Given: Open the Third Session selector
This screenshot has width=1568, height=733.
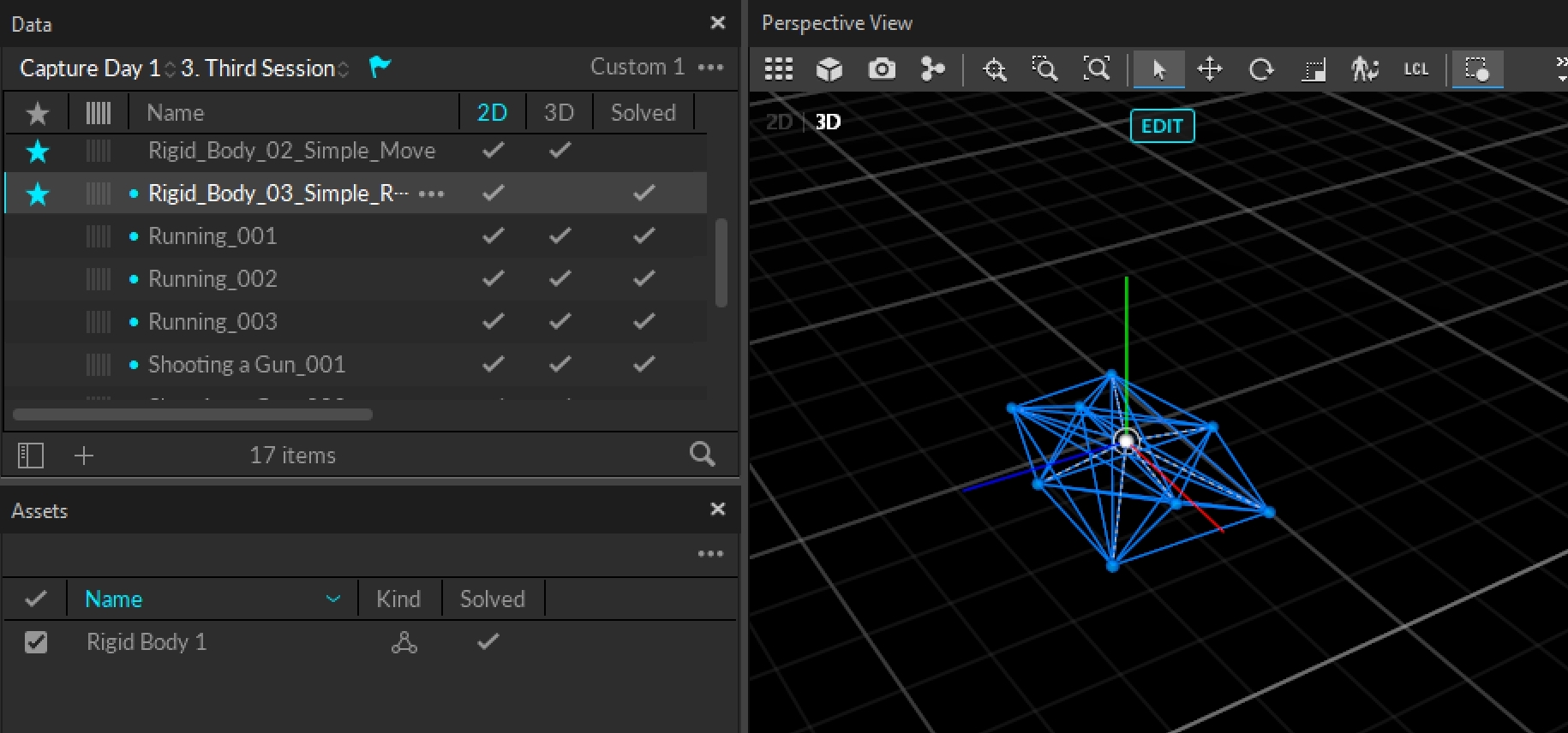Looking at the screenshot, I should (264, 69).
